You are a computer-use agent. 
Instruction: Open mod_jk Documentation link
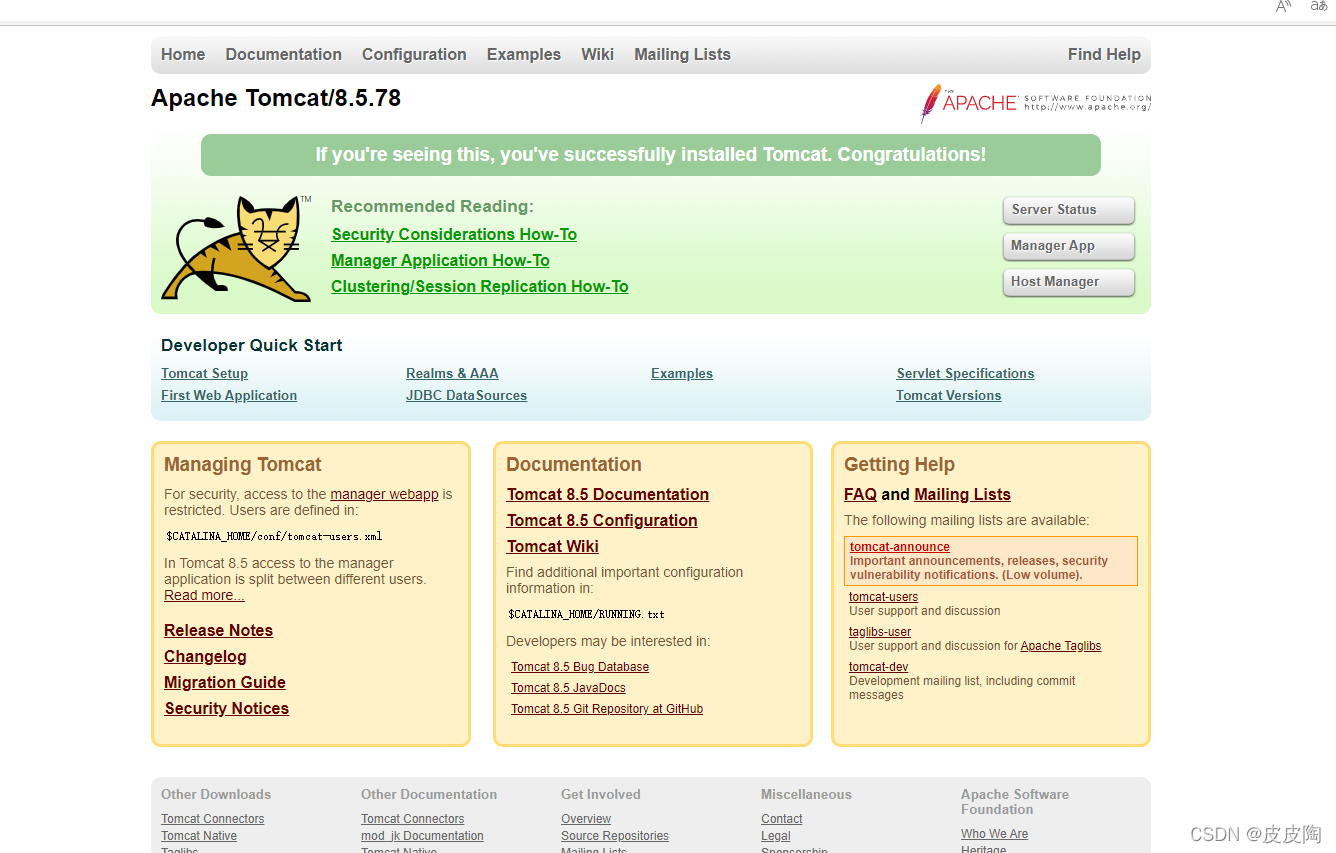(422, 836)
